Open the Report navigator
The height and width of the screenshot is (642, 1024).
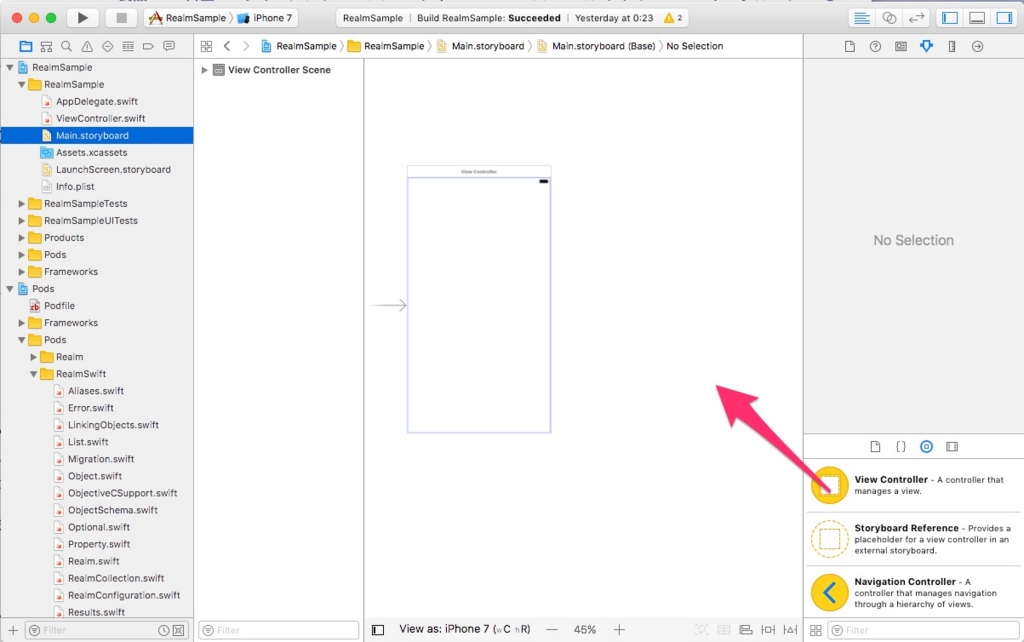pyautogui.click(x=169, y=46)
